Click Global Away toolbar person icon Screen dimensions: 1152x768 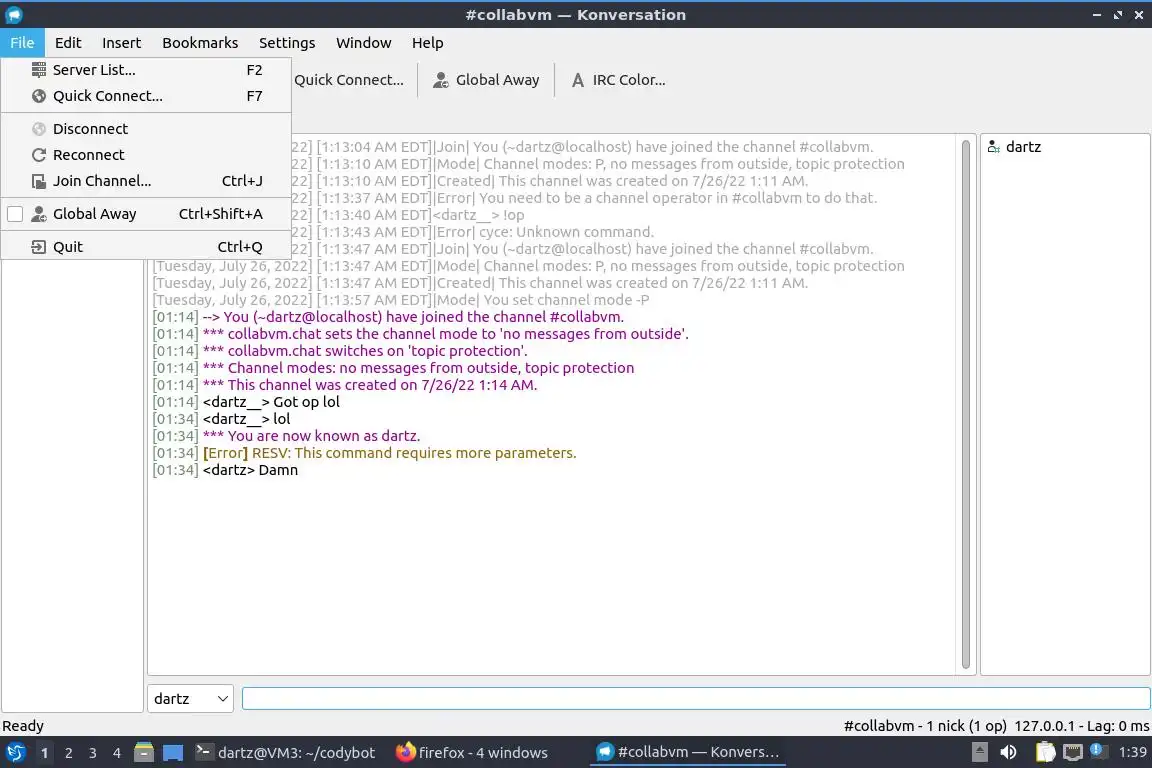coord(441,80)
